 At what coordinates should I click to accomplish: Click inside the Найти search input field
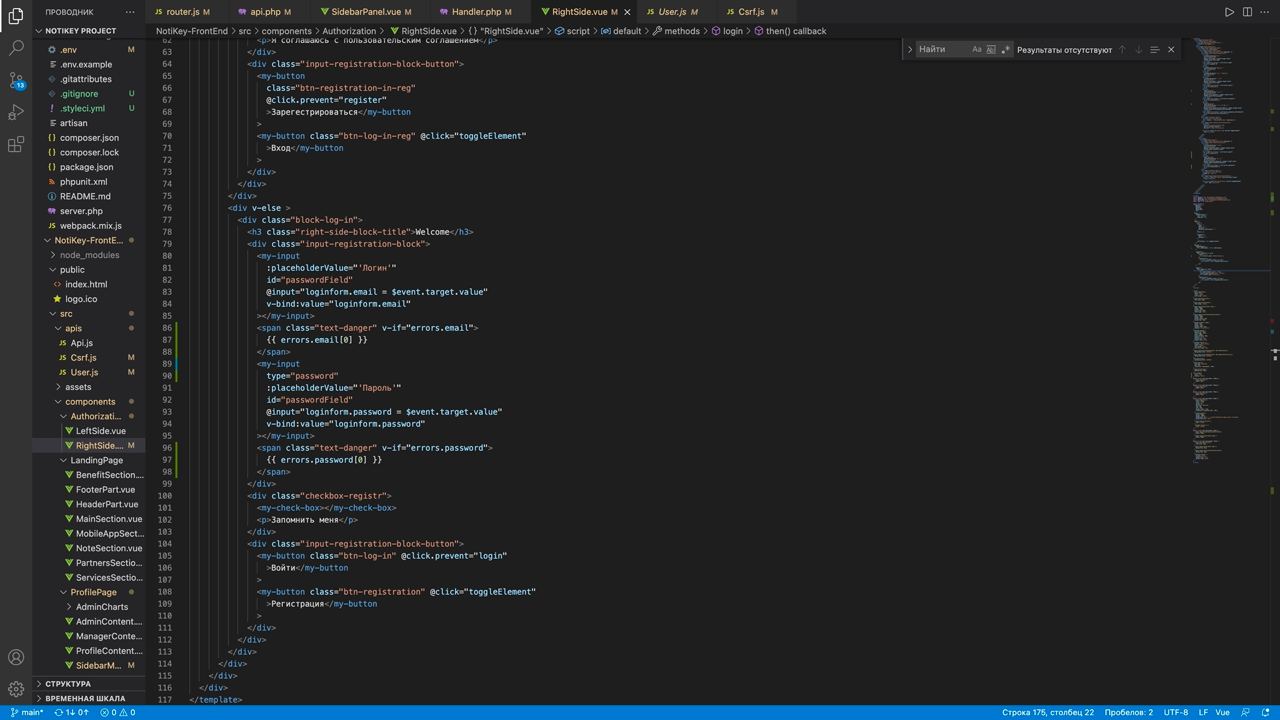point(942,49)
